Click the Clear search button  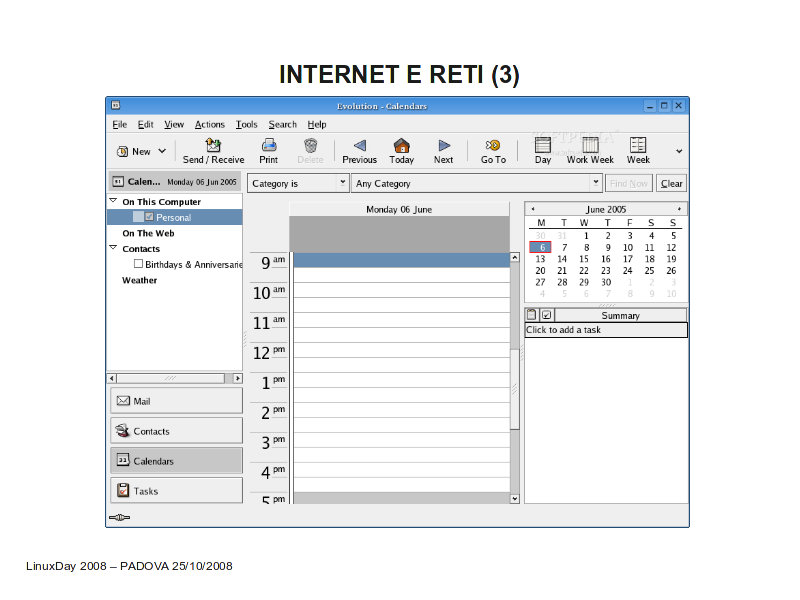[672, 183]
